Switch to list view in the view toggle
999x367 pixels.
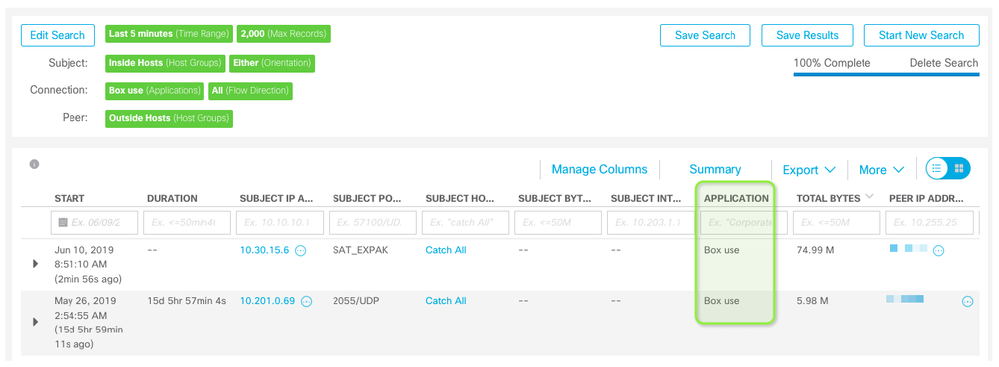(937, 169)
